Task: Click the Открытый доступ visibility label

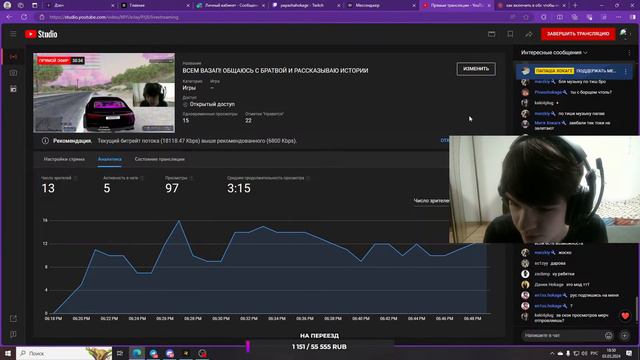Action: (212, 104)
